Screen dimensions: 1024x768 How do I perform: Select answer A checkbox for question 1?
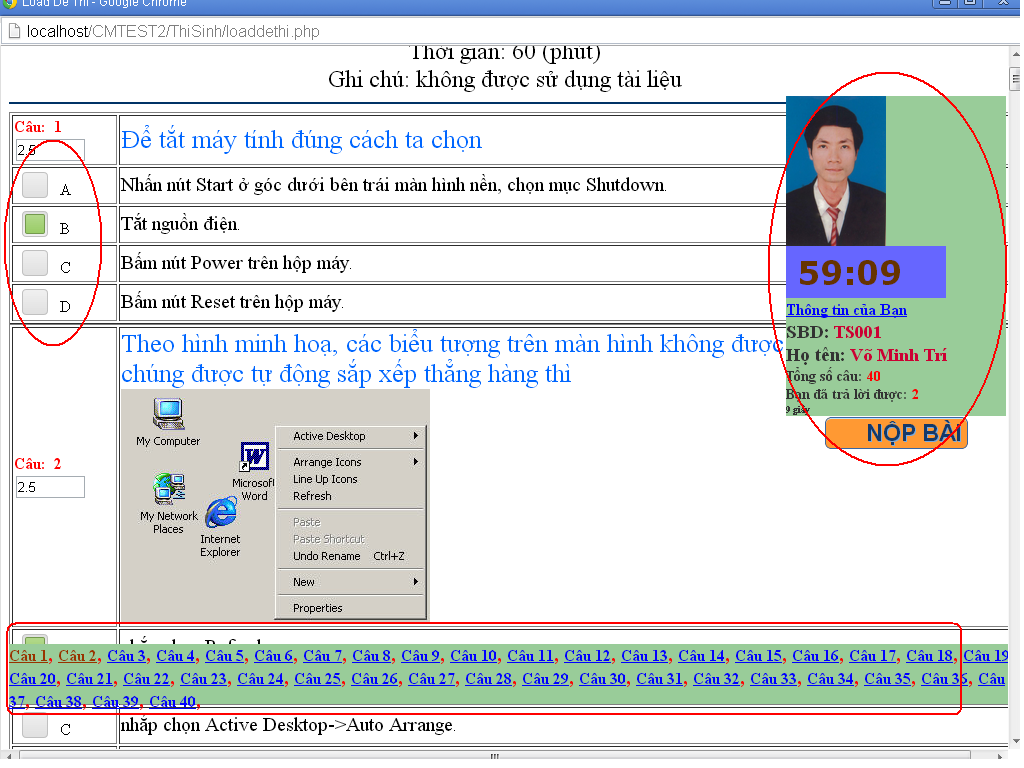point(35,185)
